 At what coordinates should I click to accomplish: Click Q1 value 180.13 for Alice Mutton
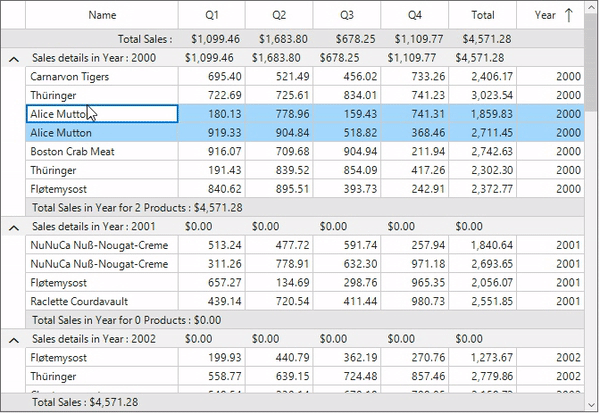(x=211, y=114)
